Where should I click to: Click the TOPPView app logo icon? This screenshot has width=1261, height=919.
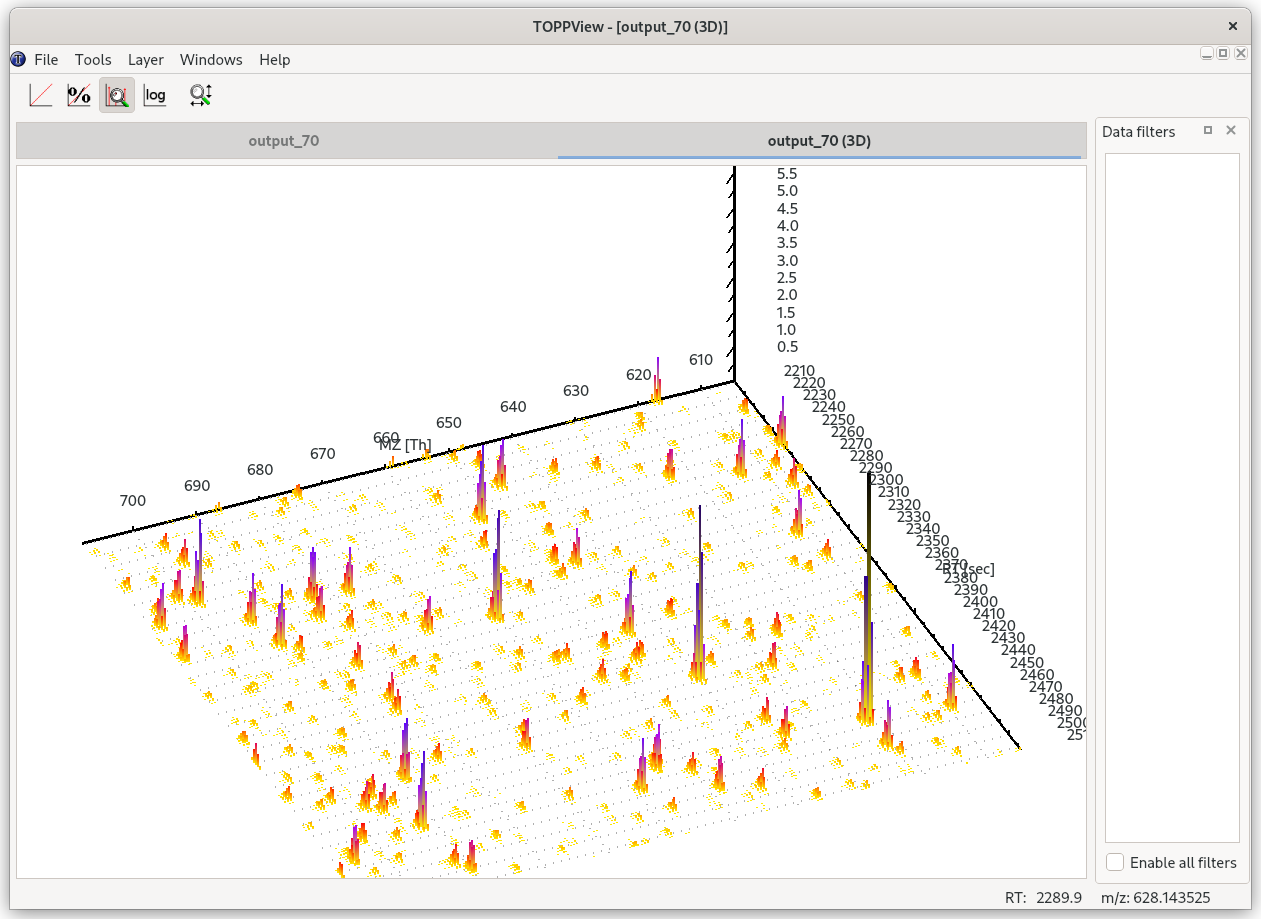(18, 60)
